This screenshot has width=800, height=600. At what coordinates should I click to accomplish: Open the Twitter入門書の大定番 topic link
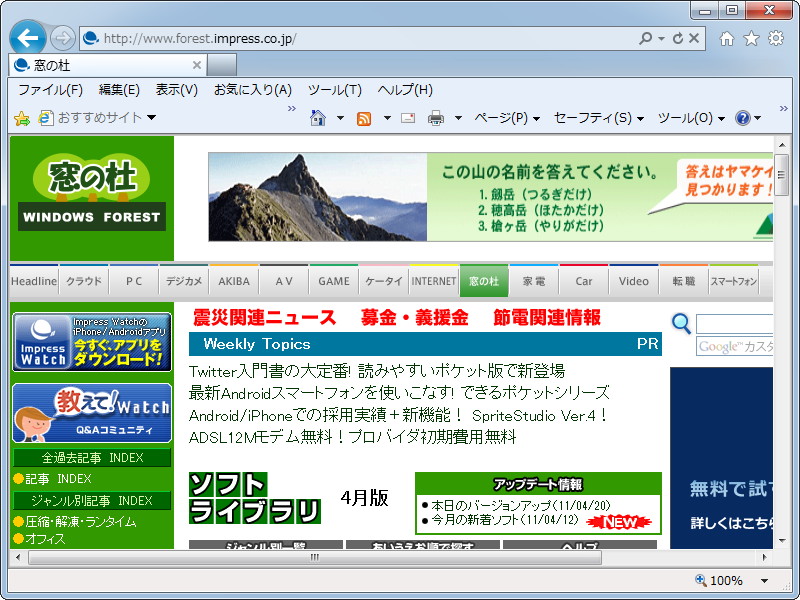[377, 371]
